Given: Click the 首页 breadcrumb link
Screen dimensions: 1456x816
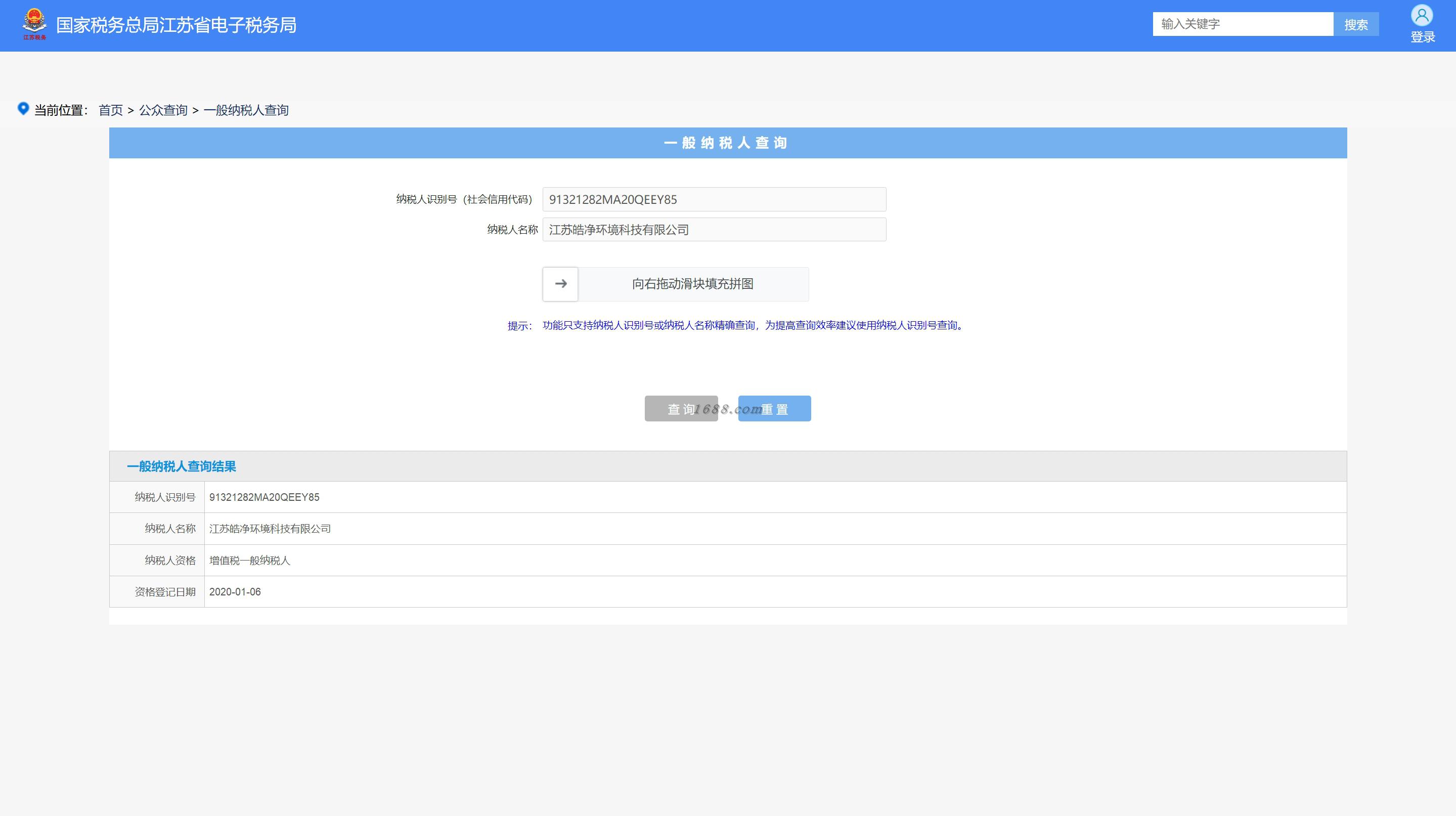Looking at the screenshot, I should point(111,110).
